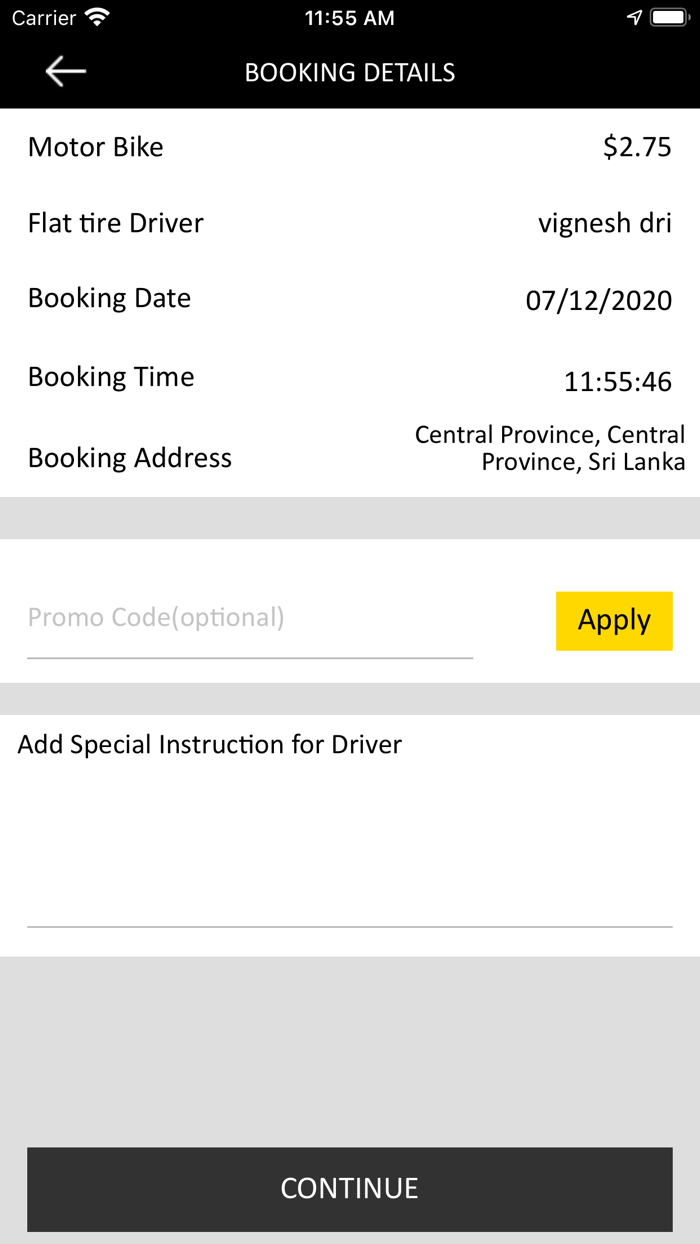Tap the Central Province address text
Screen dimensions: 700x1244
[550, 448]
